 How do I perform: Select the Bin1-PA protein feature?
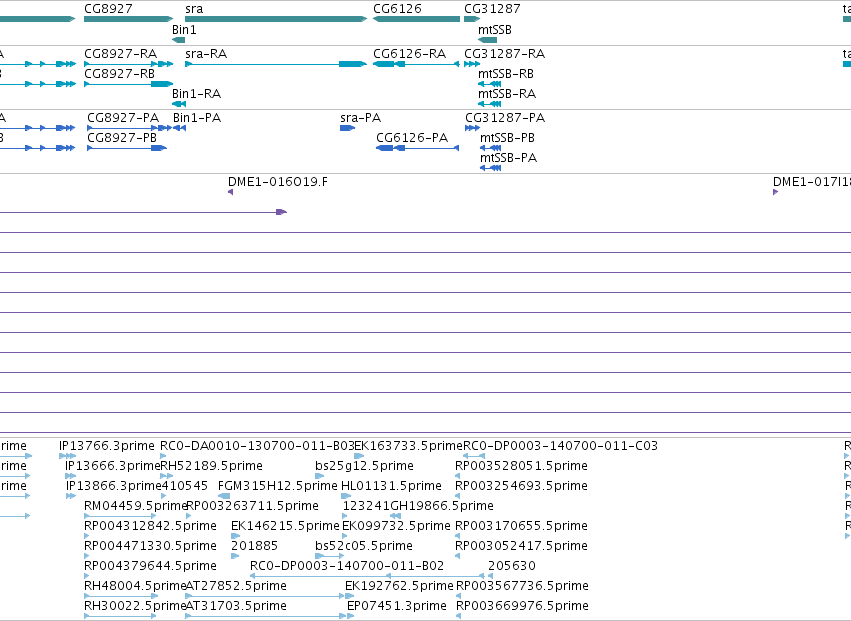point(180,128)
